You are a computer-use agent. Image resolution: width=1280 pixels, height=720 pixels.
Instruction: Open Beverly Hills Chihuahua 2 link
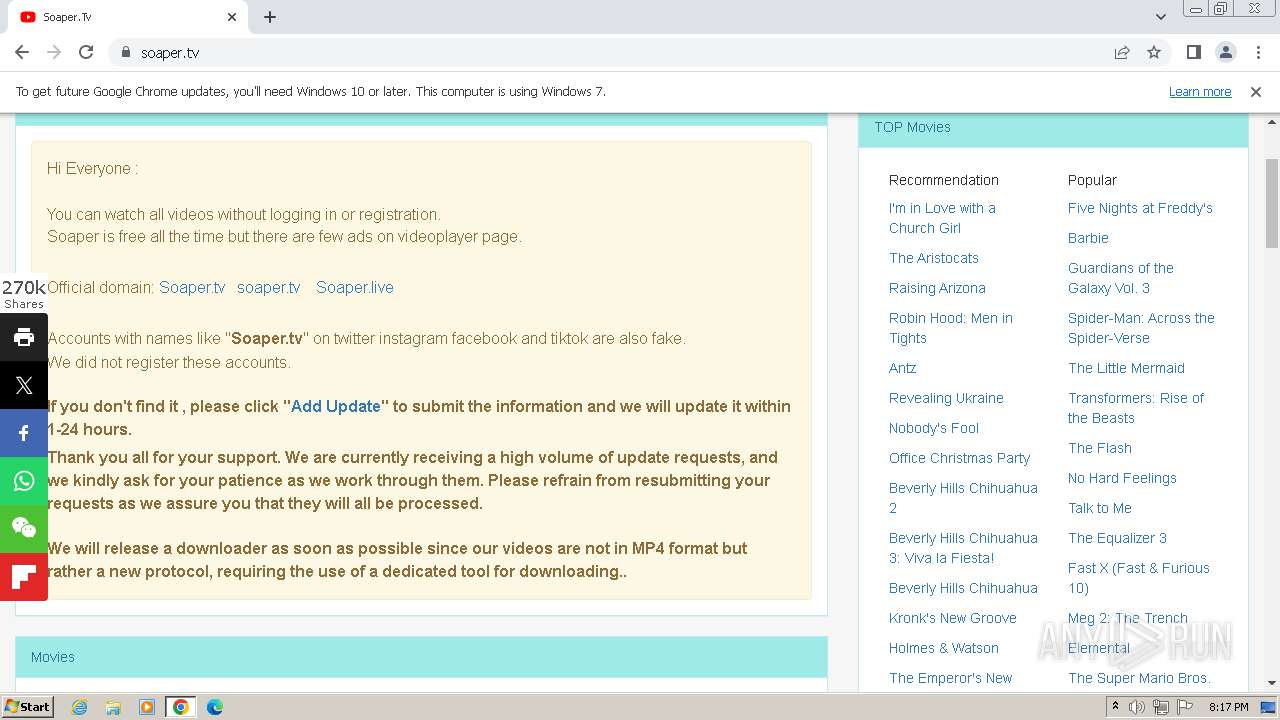pyautogui.click(x=963, y=498)
